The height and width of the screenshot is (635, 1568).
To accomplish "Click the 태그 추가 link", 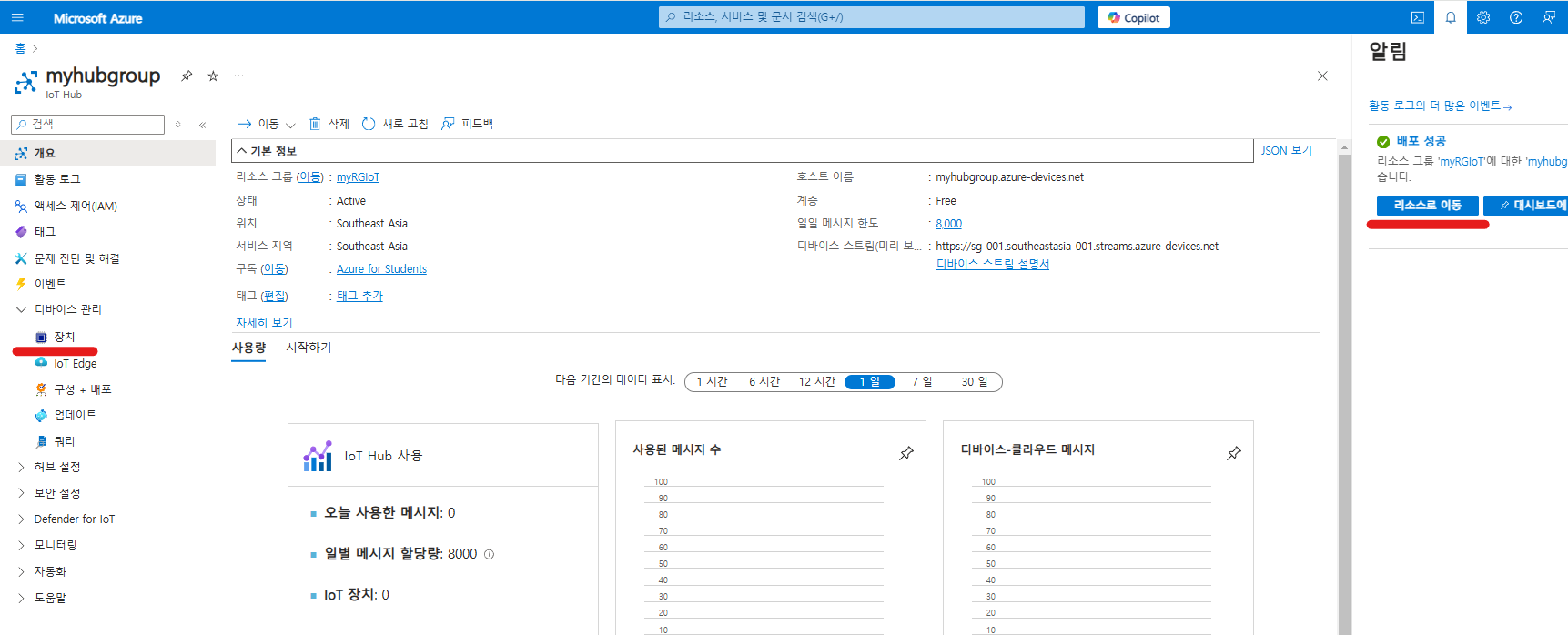I will click(x=359, y=296).
